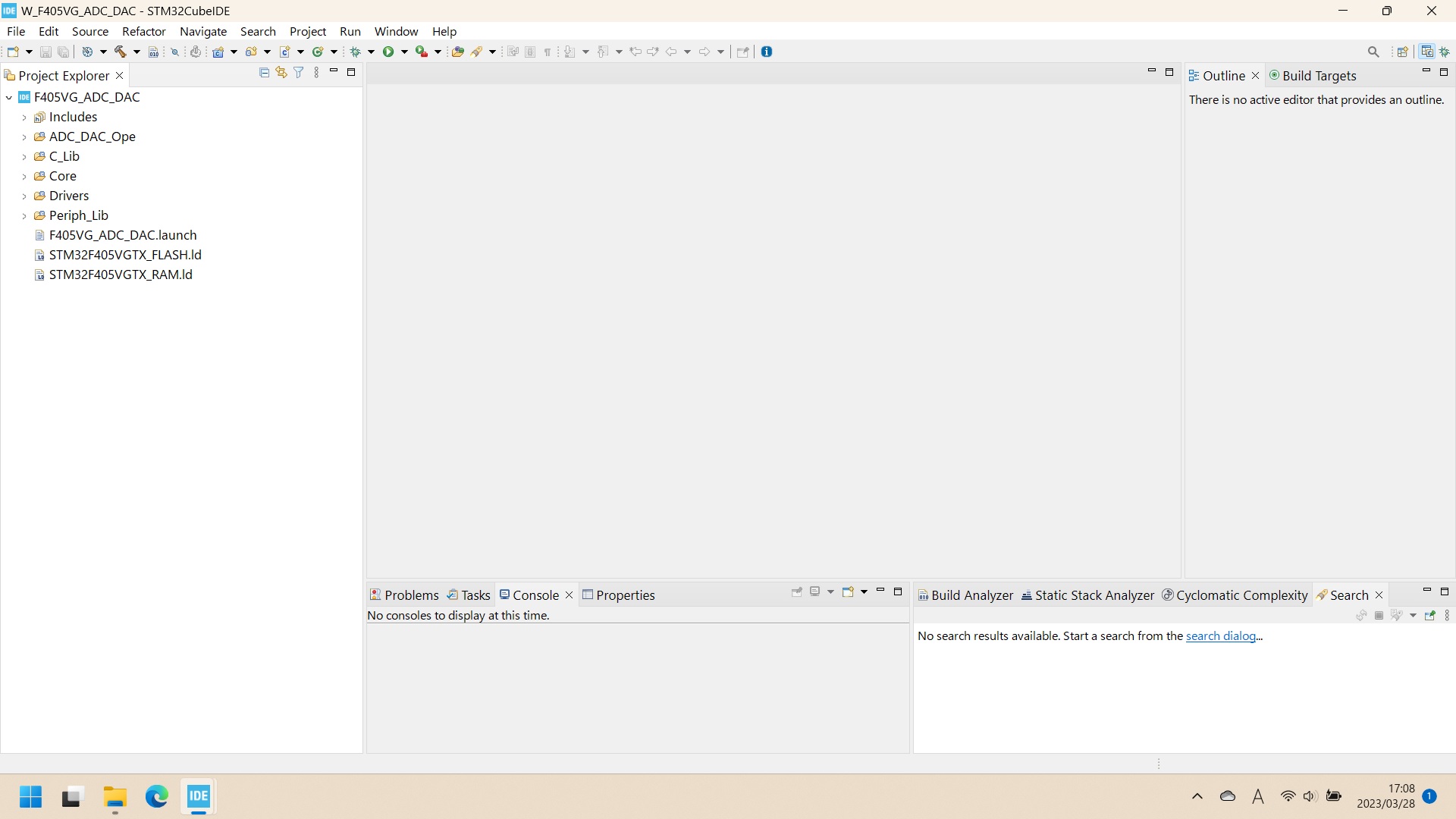Screen dimensions: 1456x819
Task: Toggle the Problems tab view
Action: [x=404, y=594]
